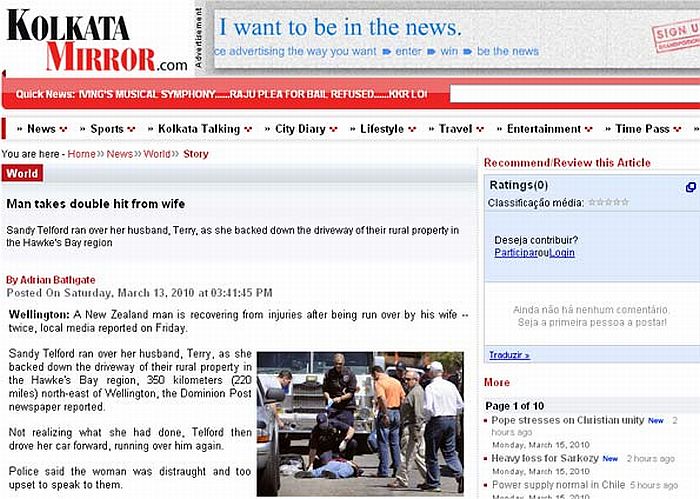Image resolution: width=700 pixels, height=499 pixels.
Task: Click 'Recommend/Review this Article' heading
Action: tap(567, 162)
